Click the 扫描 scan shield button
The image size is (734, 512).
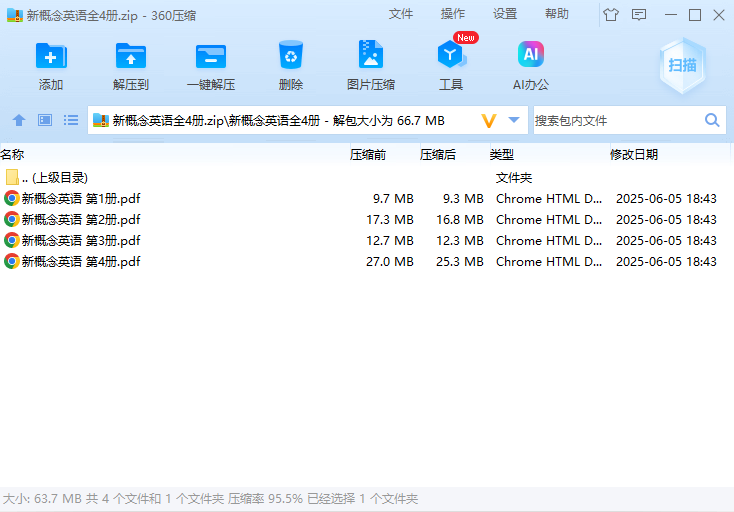pos(683,66)
